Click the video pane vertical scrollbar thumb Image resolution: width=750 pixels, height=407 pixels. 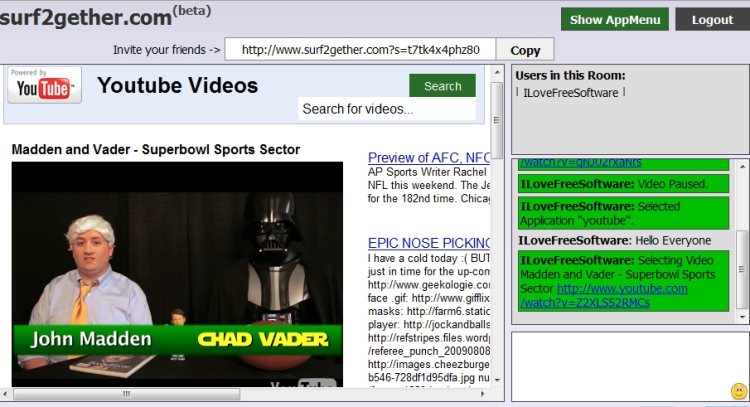pos(497,121)
